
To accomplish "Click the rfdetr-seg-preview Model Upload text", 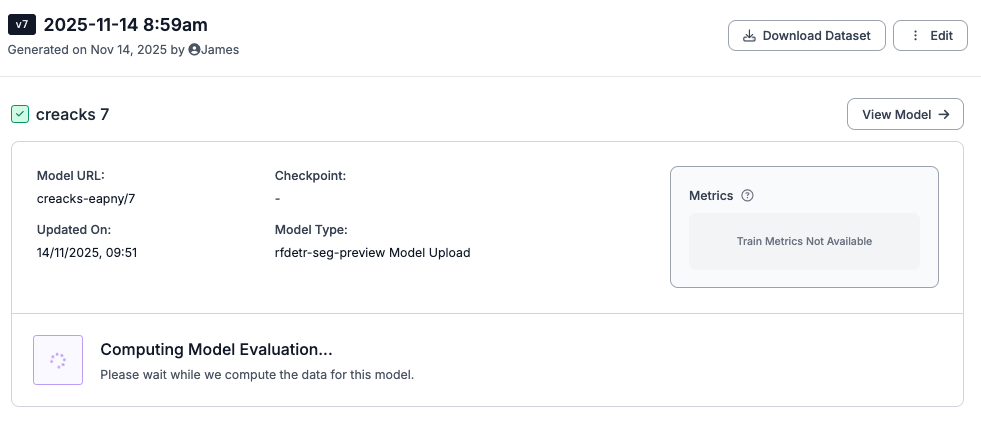I will coord(372,252).
